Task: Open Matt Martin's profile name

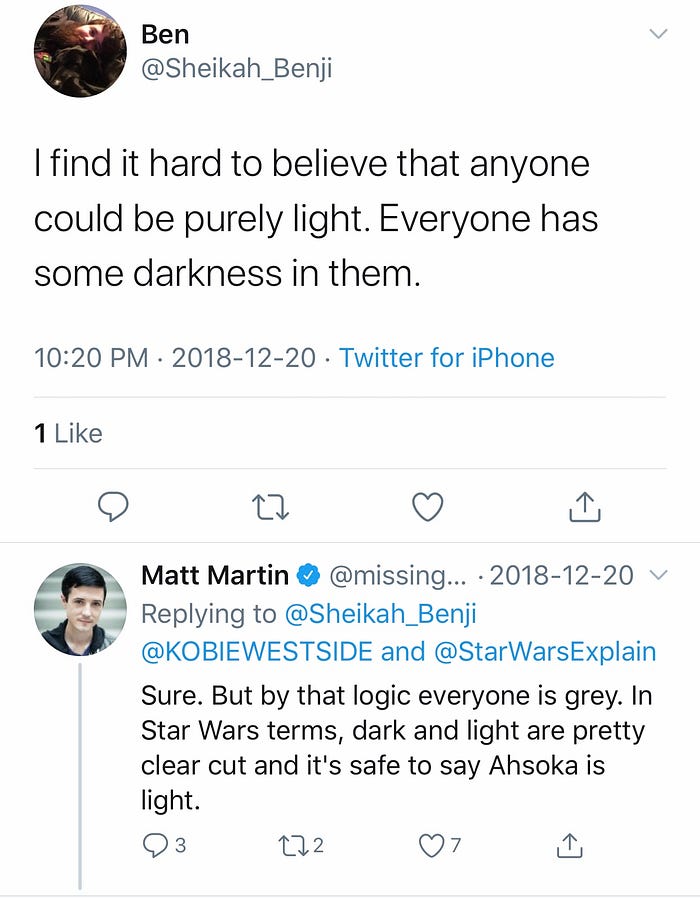Action: (x=215, y=575)
